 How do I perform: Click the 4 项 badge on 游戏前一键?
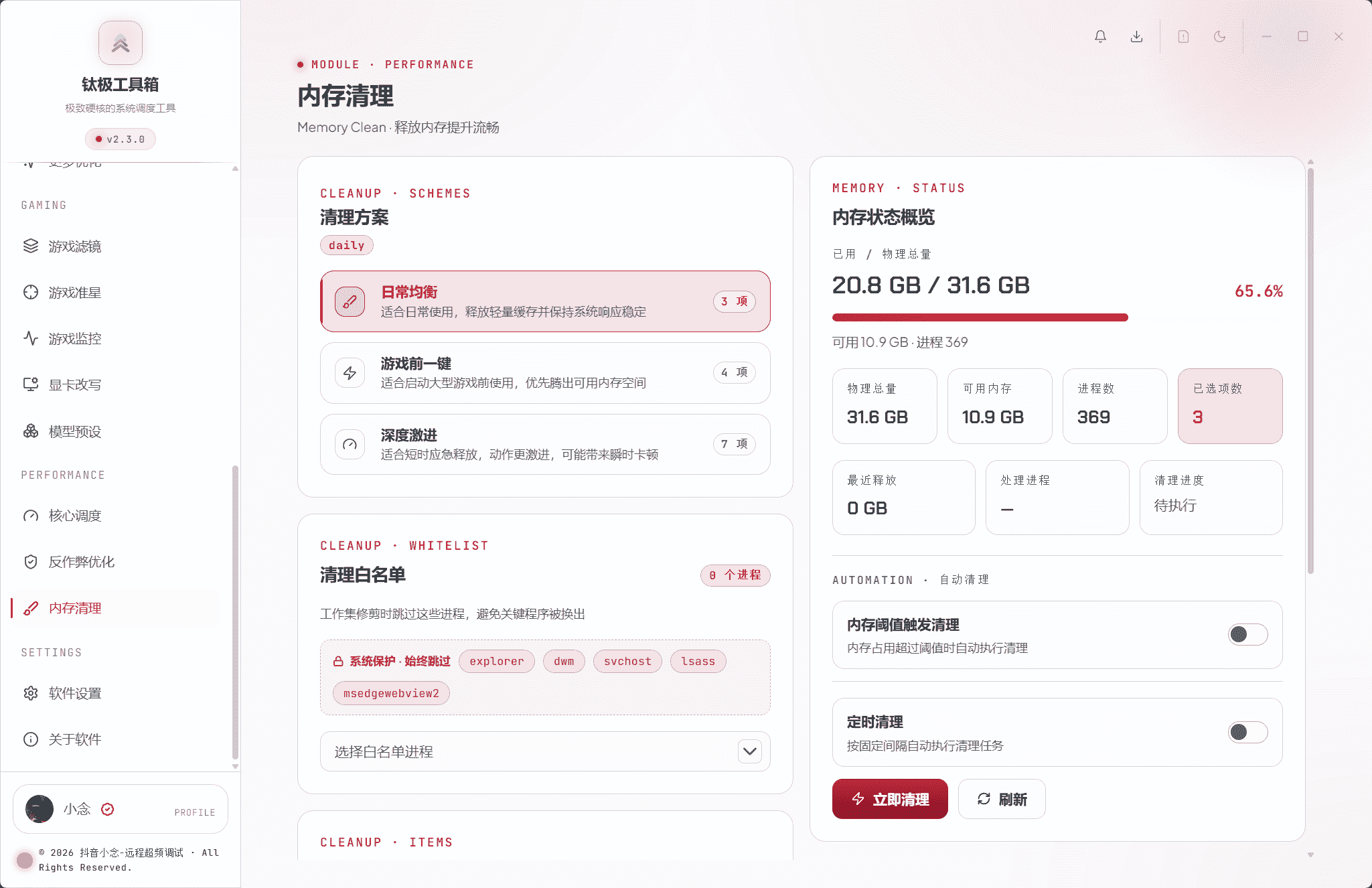point(735,372)
